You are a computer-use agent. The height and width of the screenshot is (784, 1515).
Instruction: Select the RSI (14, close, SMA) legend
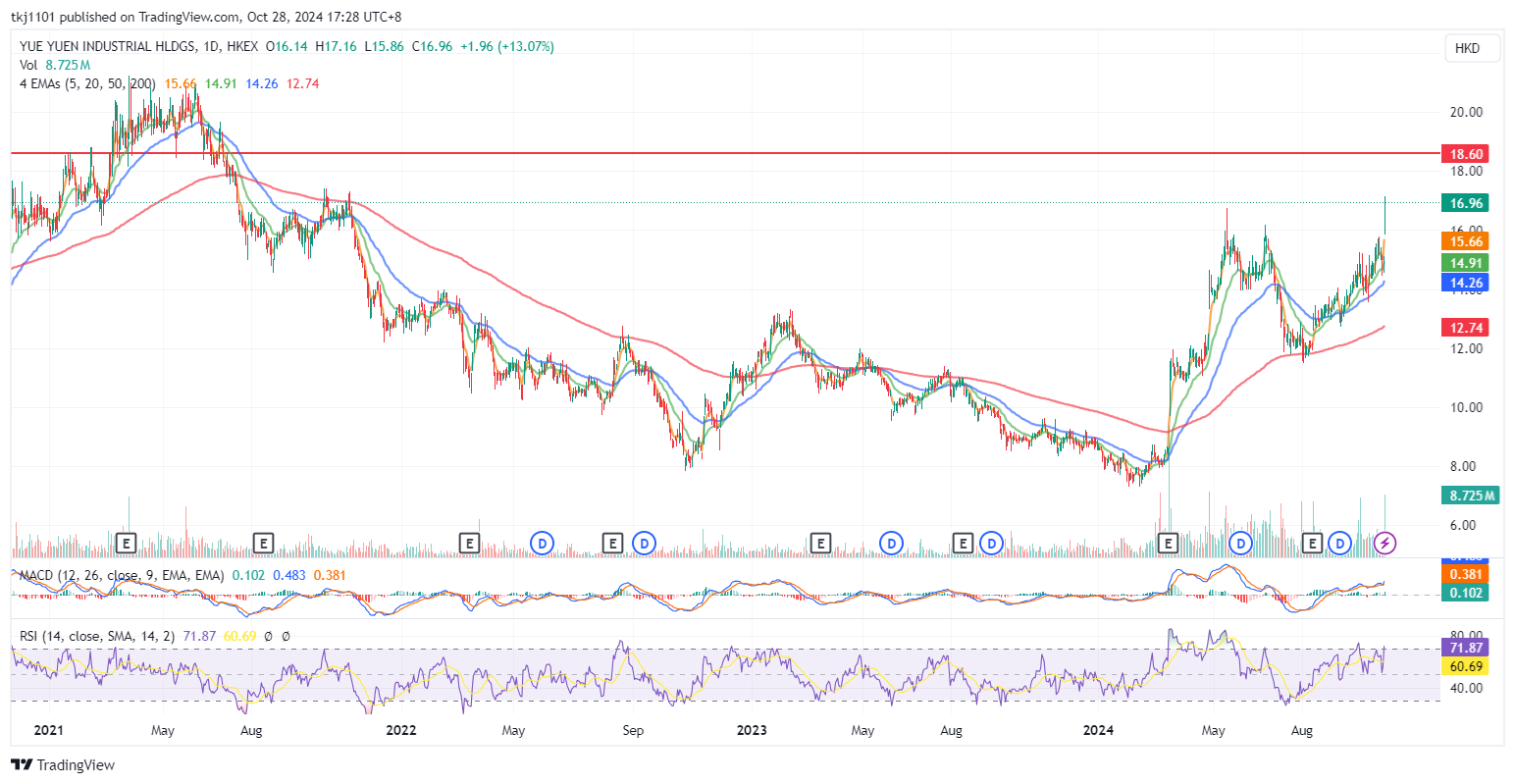[x=97, y=636]
